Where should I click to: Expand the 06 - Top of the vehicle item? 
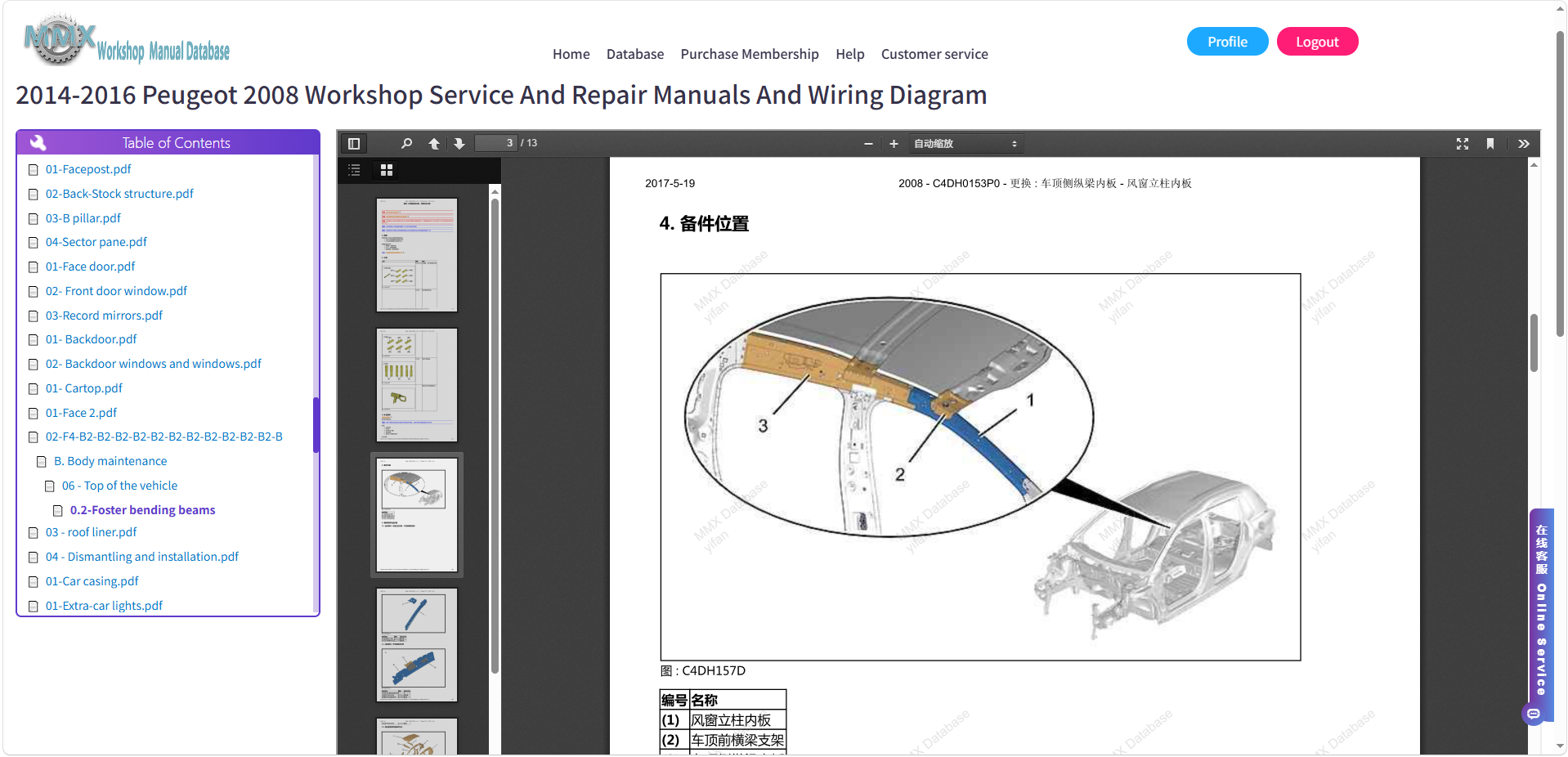(119, 486)
